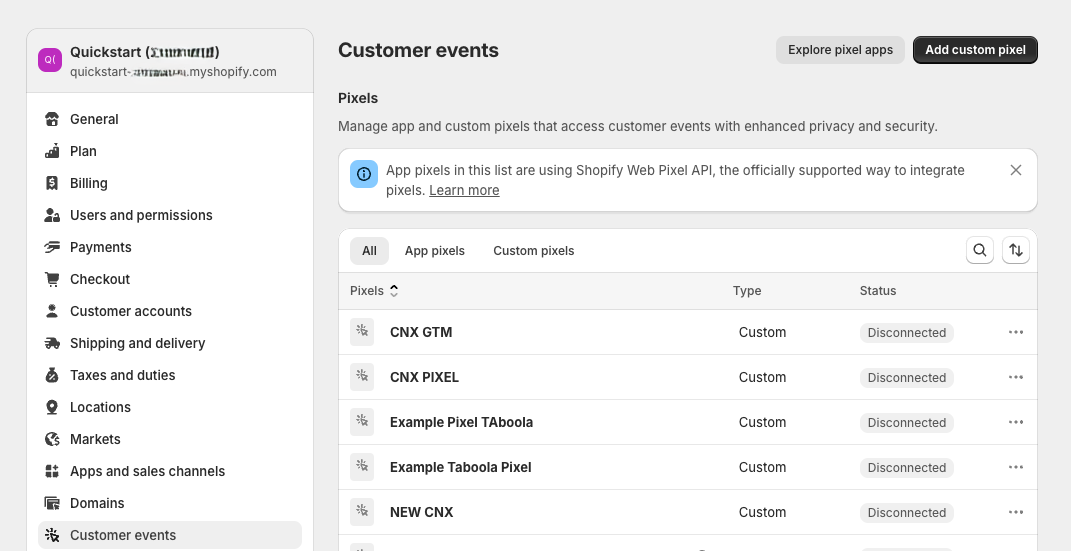The image size is (1071, 551).
Task: Click the Locations pin icon
Action: [52, 408]
